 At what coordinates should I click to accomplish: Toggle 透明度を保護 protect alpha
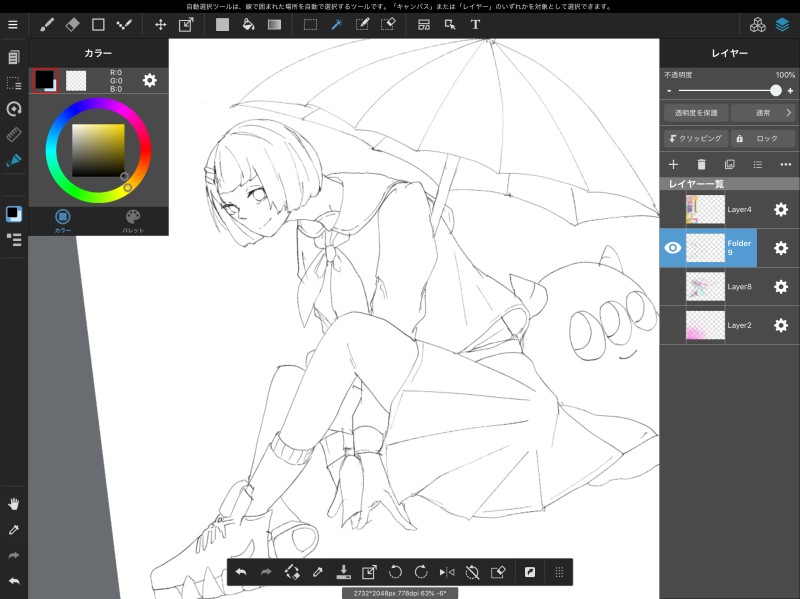pyautogui.click(x=696, y=113)
